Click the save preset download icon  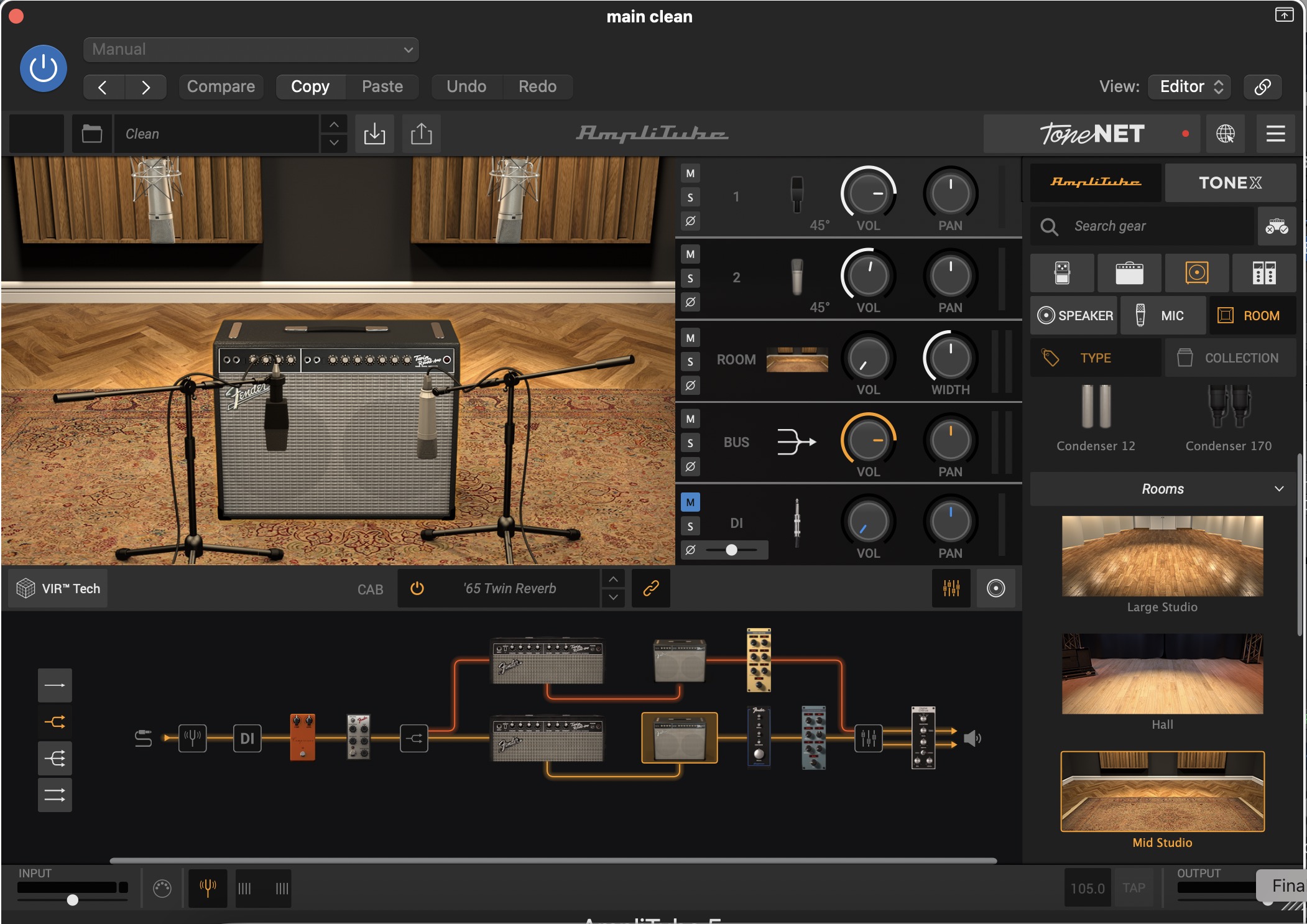coord(374,134)
